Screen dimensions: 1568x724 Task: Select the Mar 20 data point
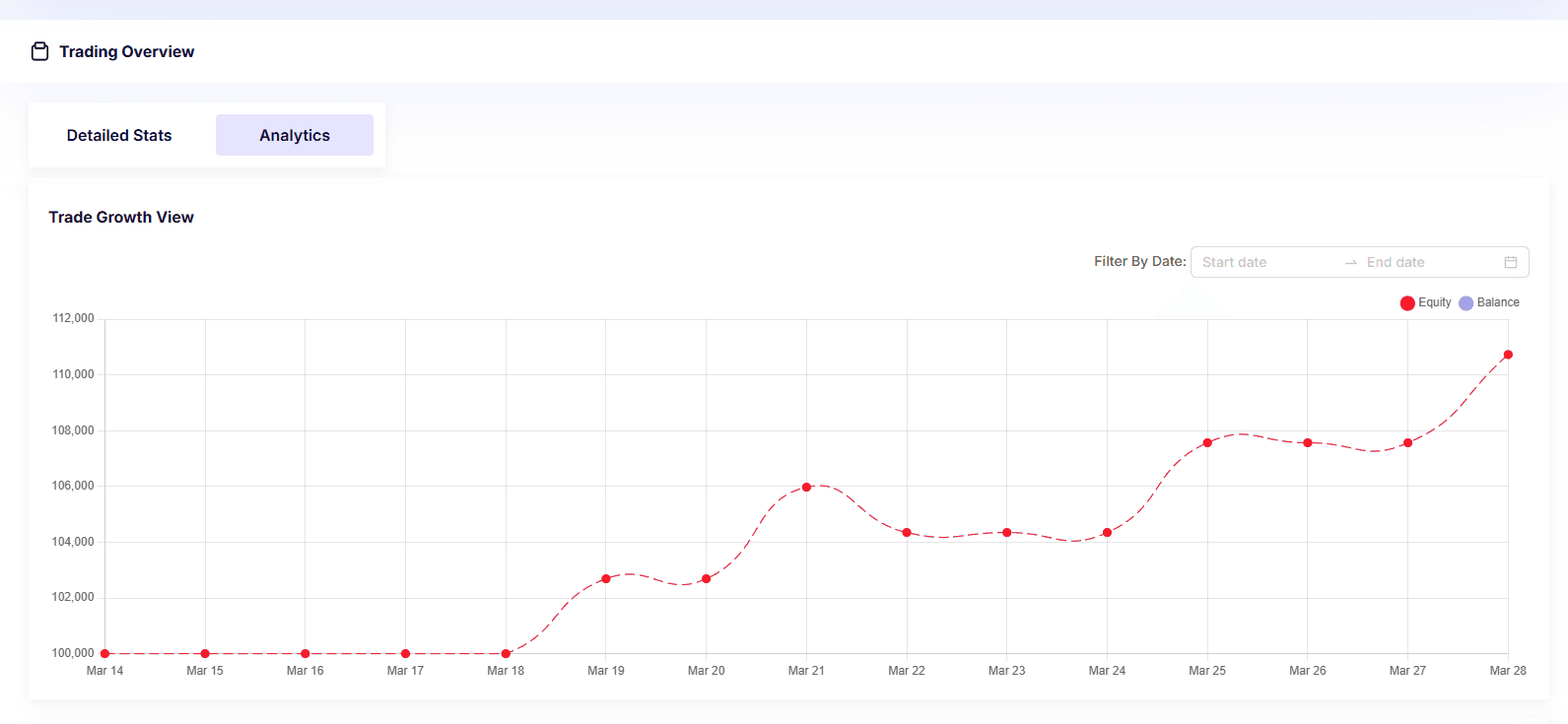pos(707,579)
